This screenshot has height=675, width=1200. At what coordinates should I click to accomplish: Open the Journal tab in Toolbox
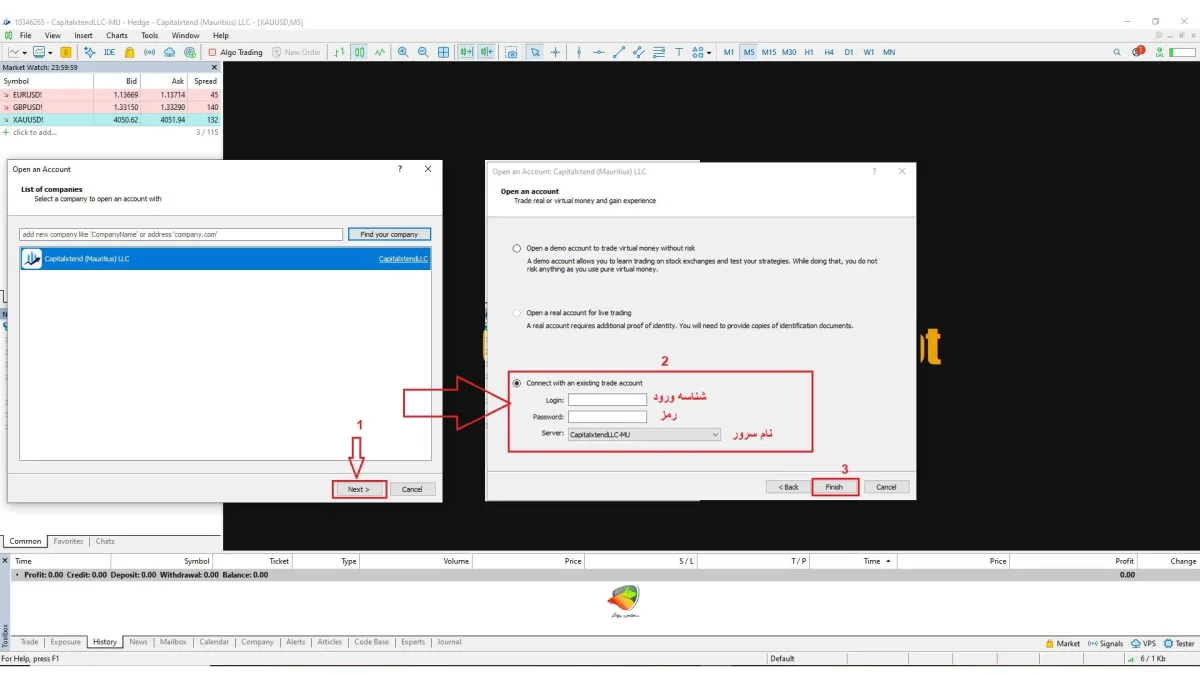tap(449, 642)
